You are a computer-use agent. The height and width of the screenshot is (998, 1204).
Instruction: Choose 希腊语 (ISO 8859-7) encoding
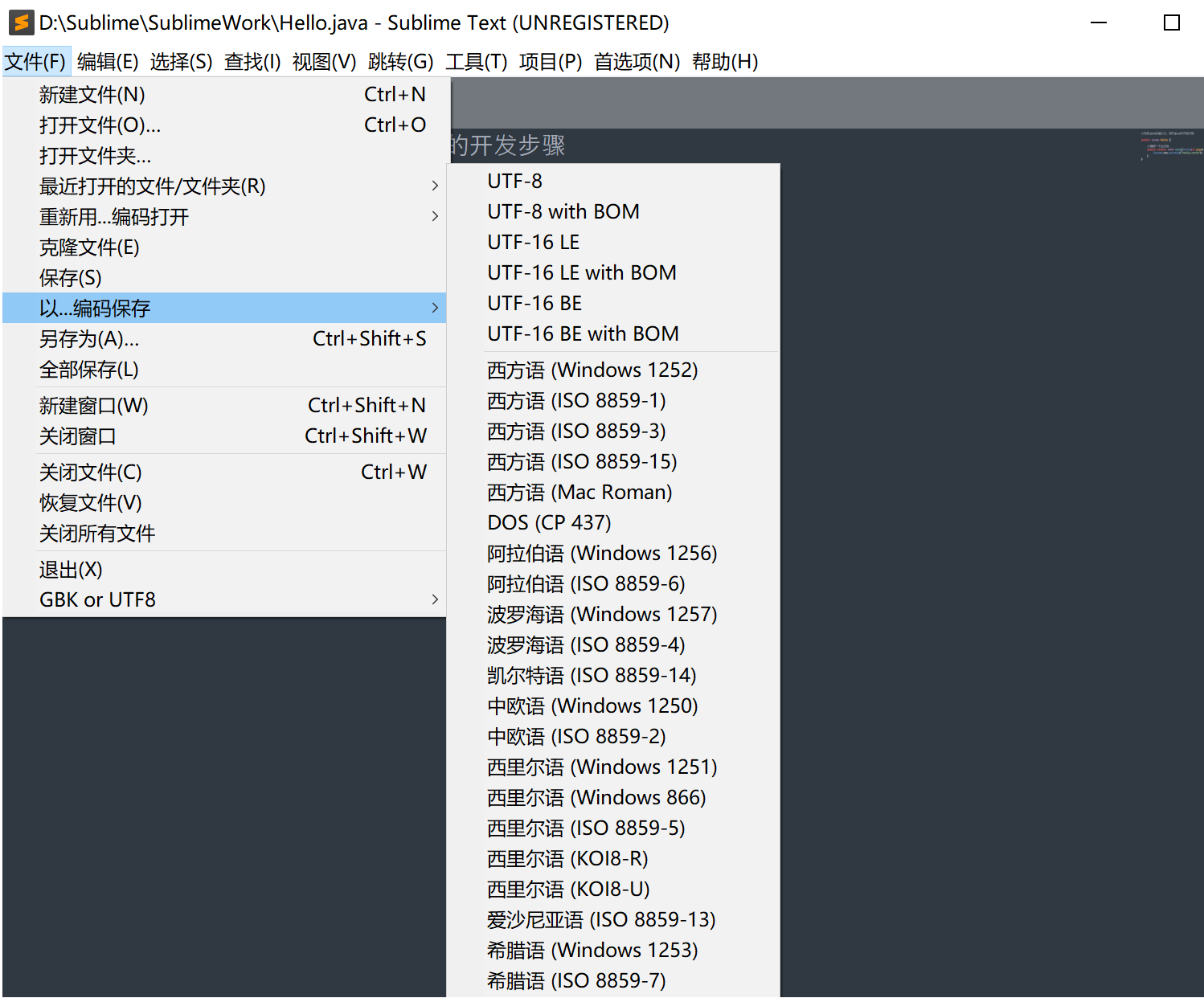613,981
